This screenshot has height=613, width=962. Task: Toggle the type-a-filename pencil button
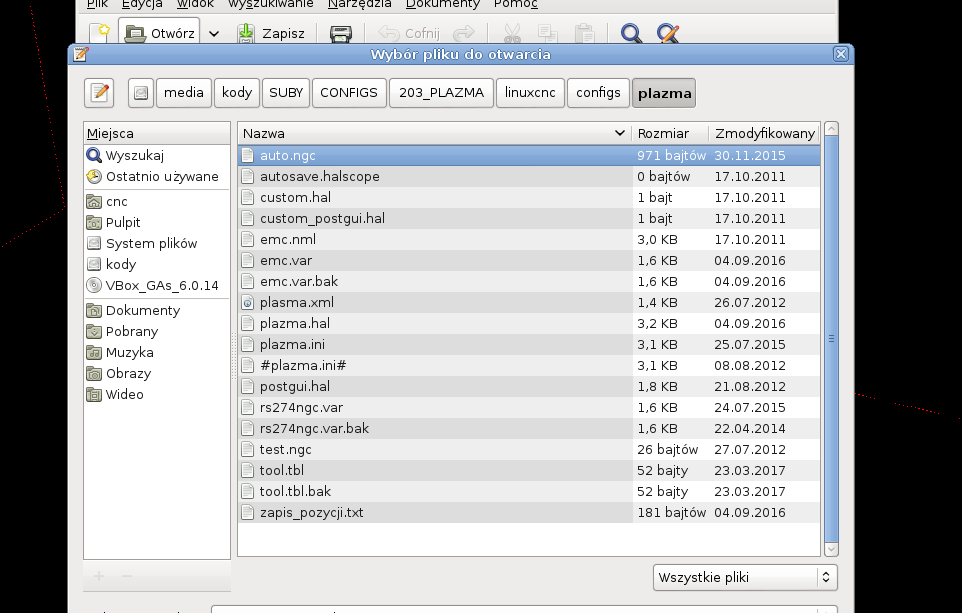coord(99,93)
